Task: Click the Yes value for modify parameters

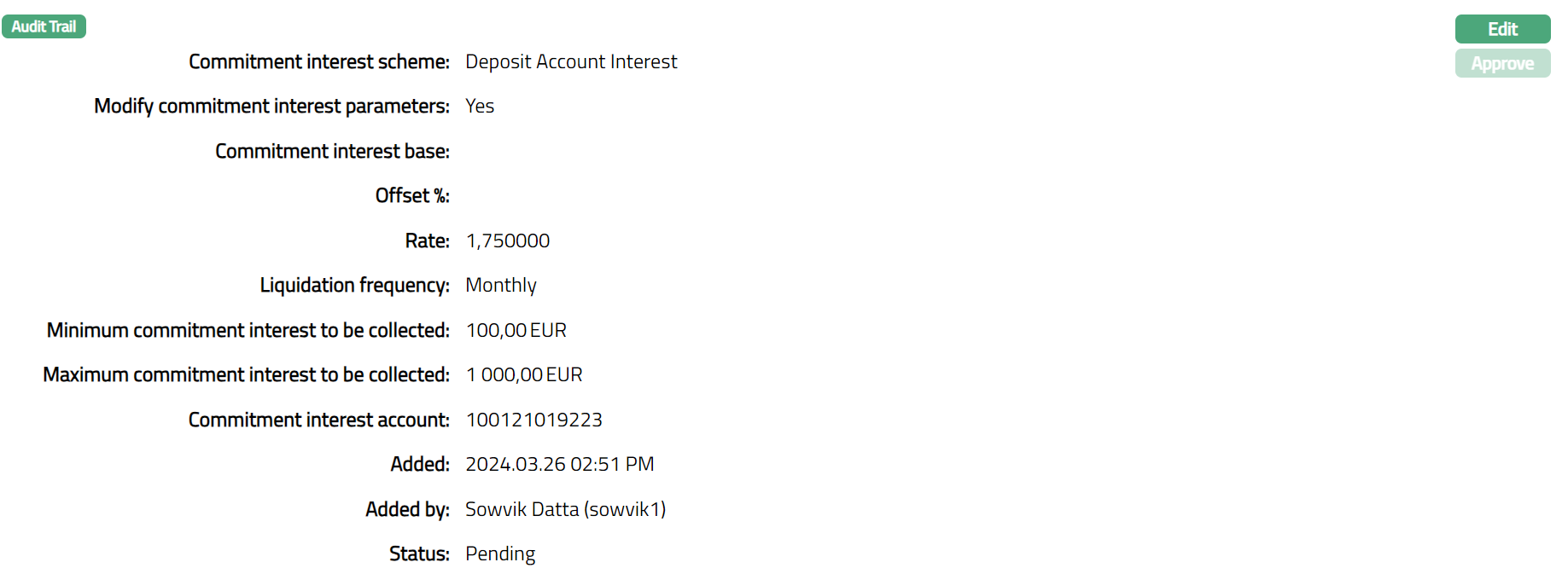Action: coord(480,106)
